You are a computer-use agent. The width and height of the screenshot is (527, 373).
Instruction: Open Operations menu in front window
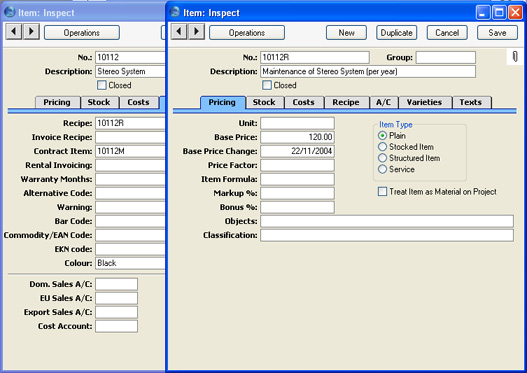[247, 33]
